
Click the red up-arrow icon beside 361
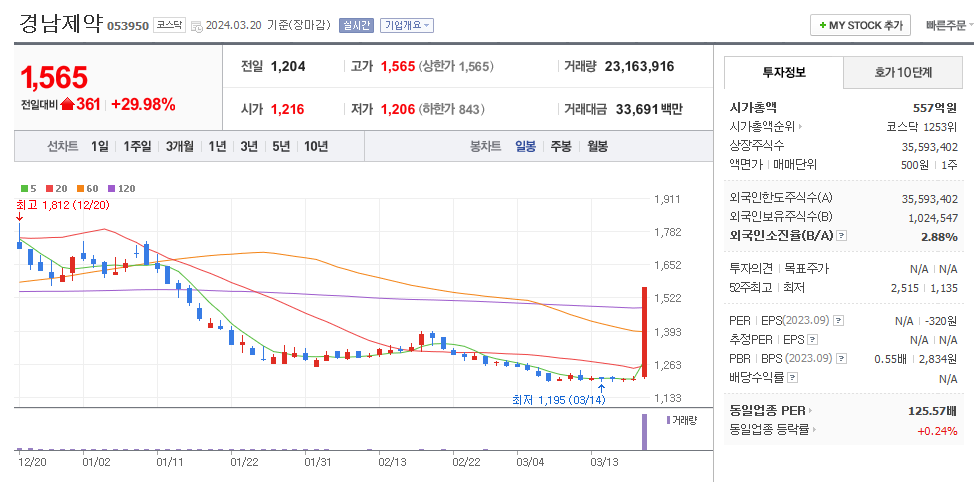(x=67, y=105)
